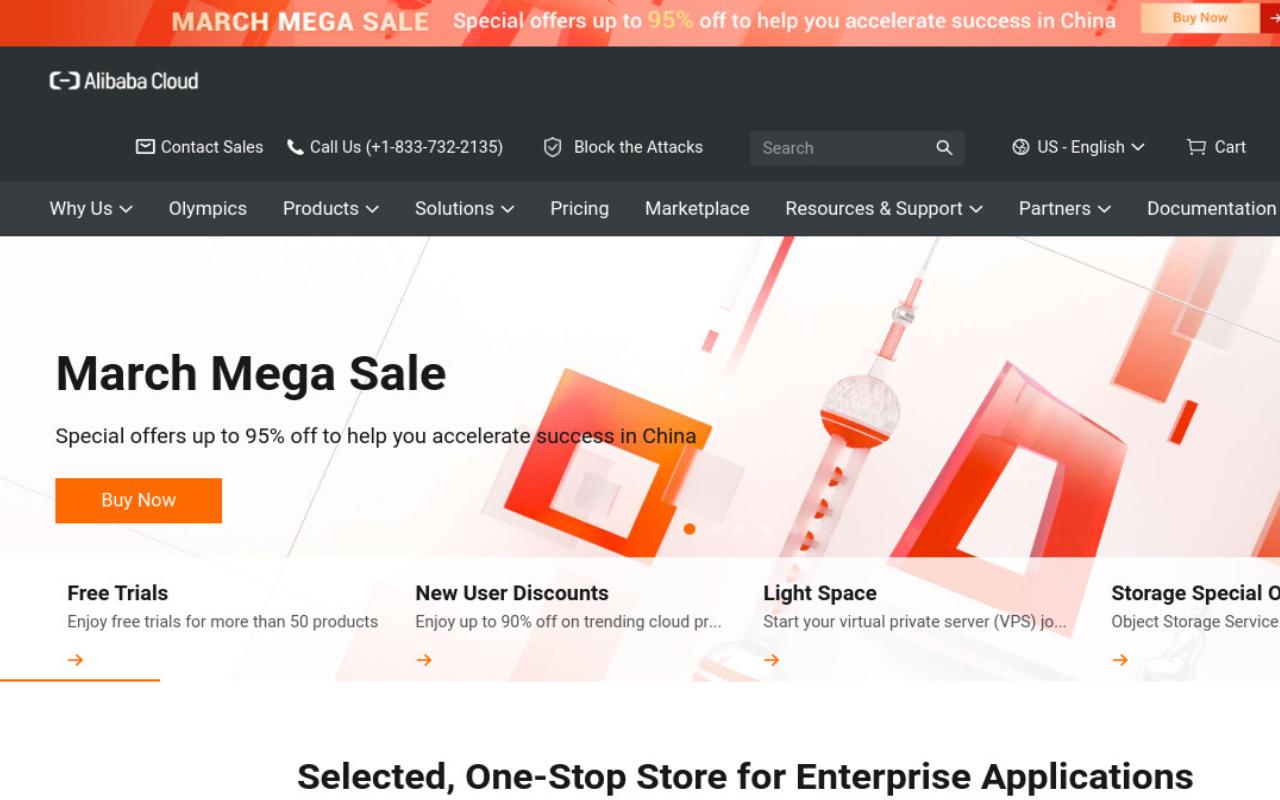Viewport: 1280px width, 800px height.
Task: Click the Contact Sales envelope icon
Action: click(x=145, y=147)
